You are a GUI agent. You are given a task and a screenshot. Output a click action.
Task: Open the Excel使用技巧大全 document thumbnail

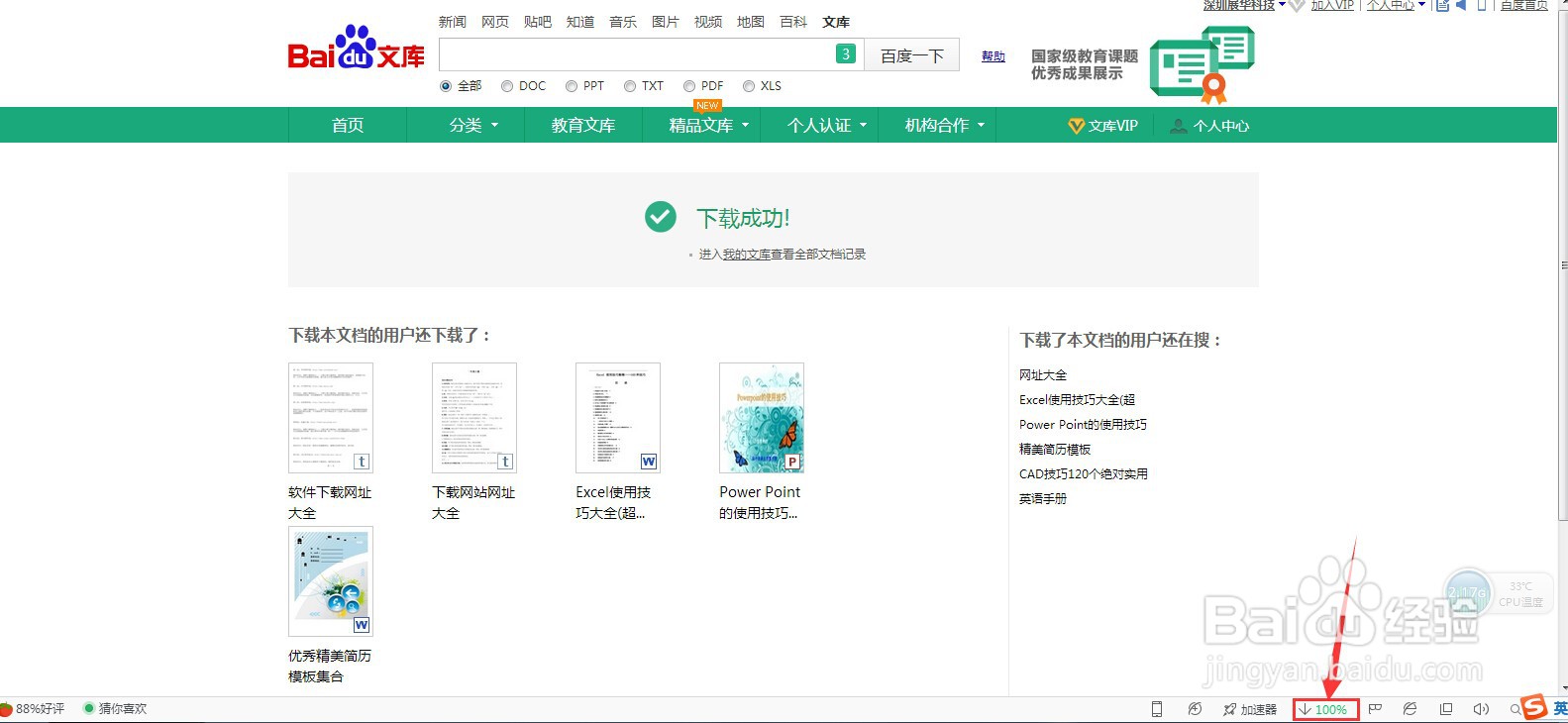coord(618,418)
